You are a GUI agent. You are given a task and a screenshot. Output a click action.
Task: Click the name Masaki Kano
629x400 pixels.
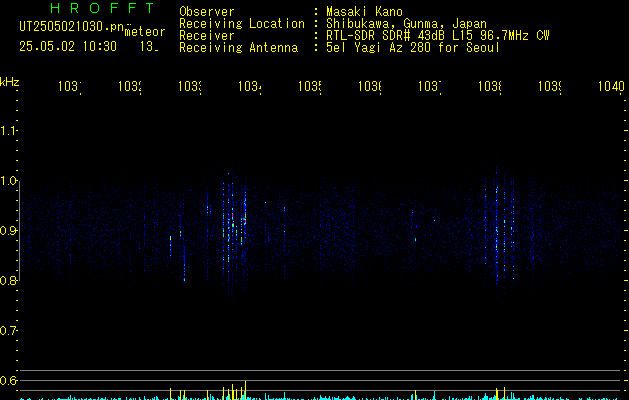[364, 11]
